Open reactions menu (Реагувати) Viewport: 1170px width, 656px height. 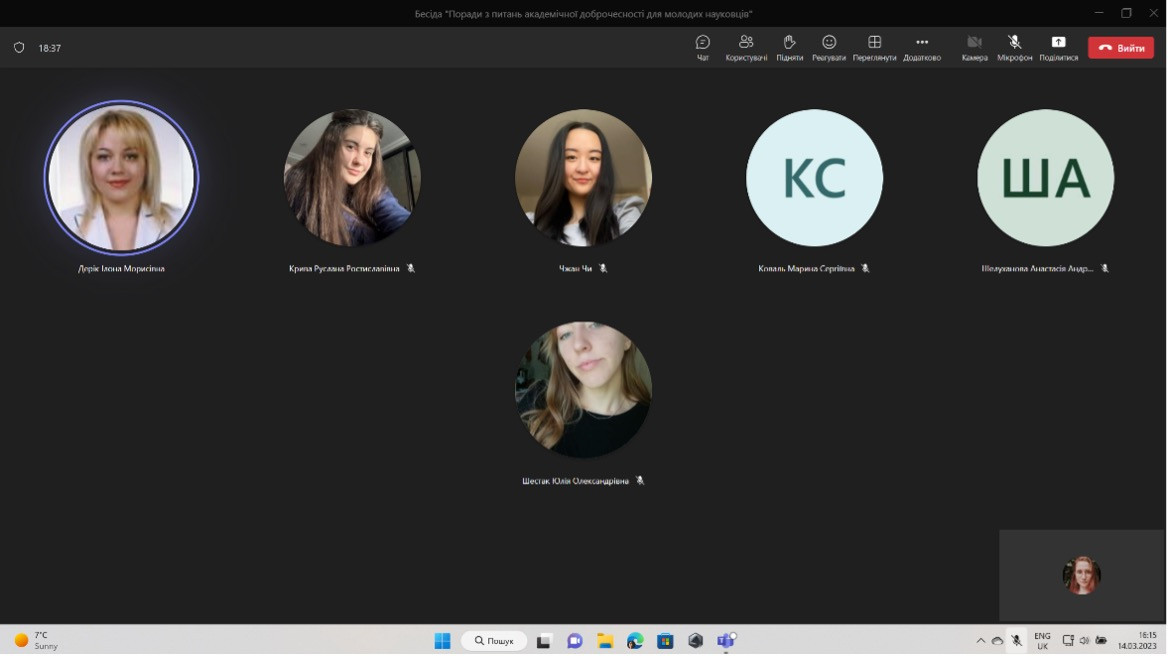(x=828, y=48)
